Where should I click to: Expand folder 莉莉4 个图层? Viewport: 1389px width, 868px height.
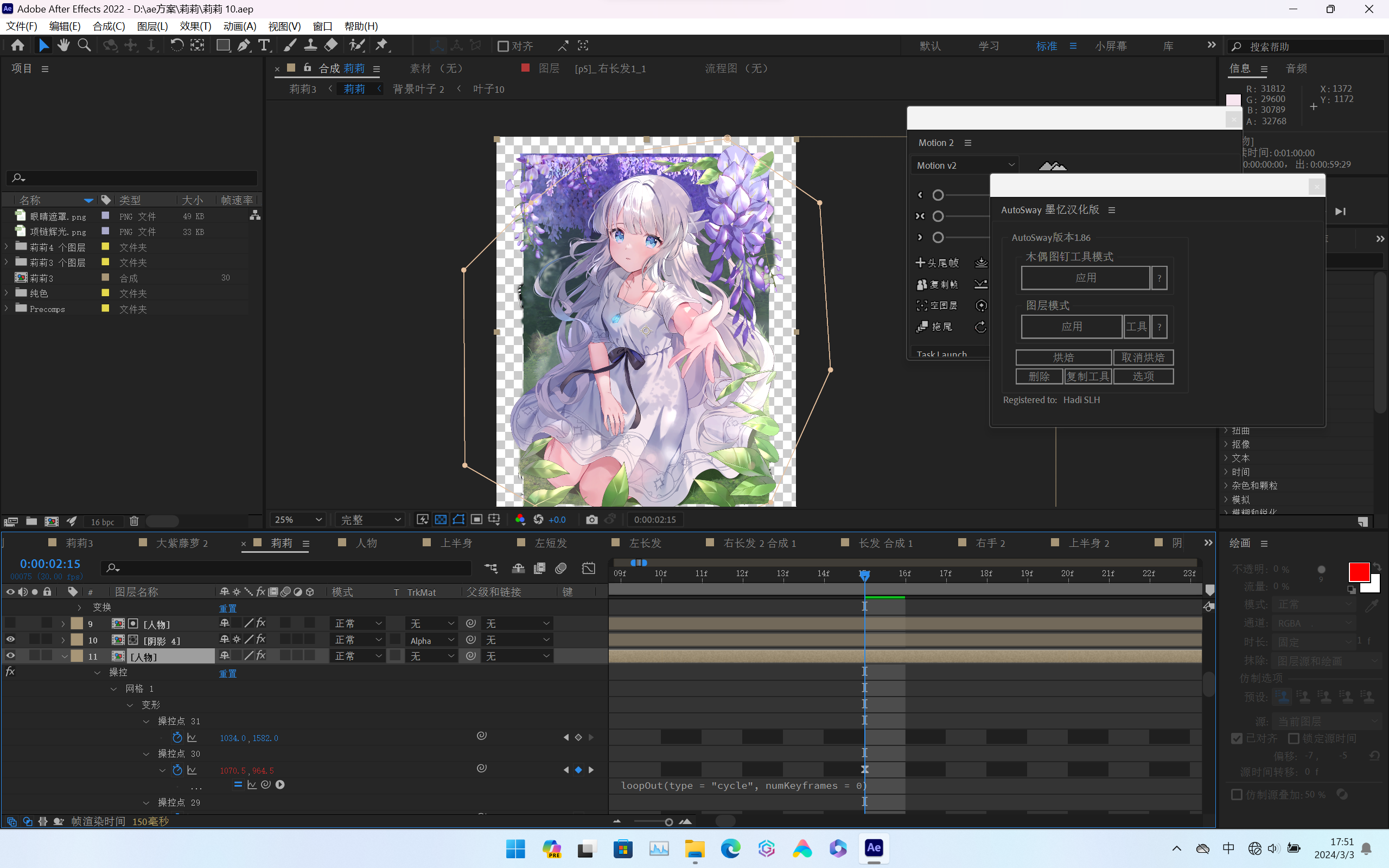pos(7,247)
